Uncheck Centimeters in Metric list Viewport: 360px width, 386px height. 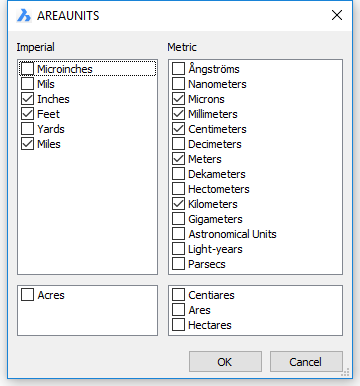pyautogui.click(x=178, y=129)
